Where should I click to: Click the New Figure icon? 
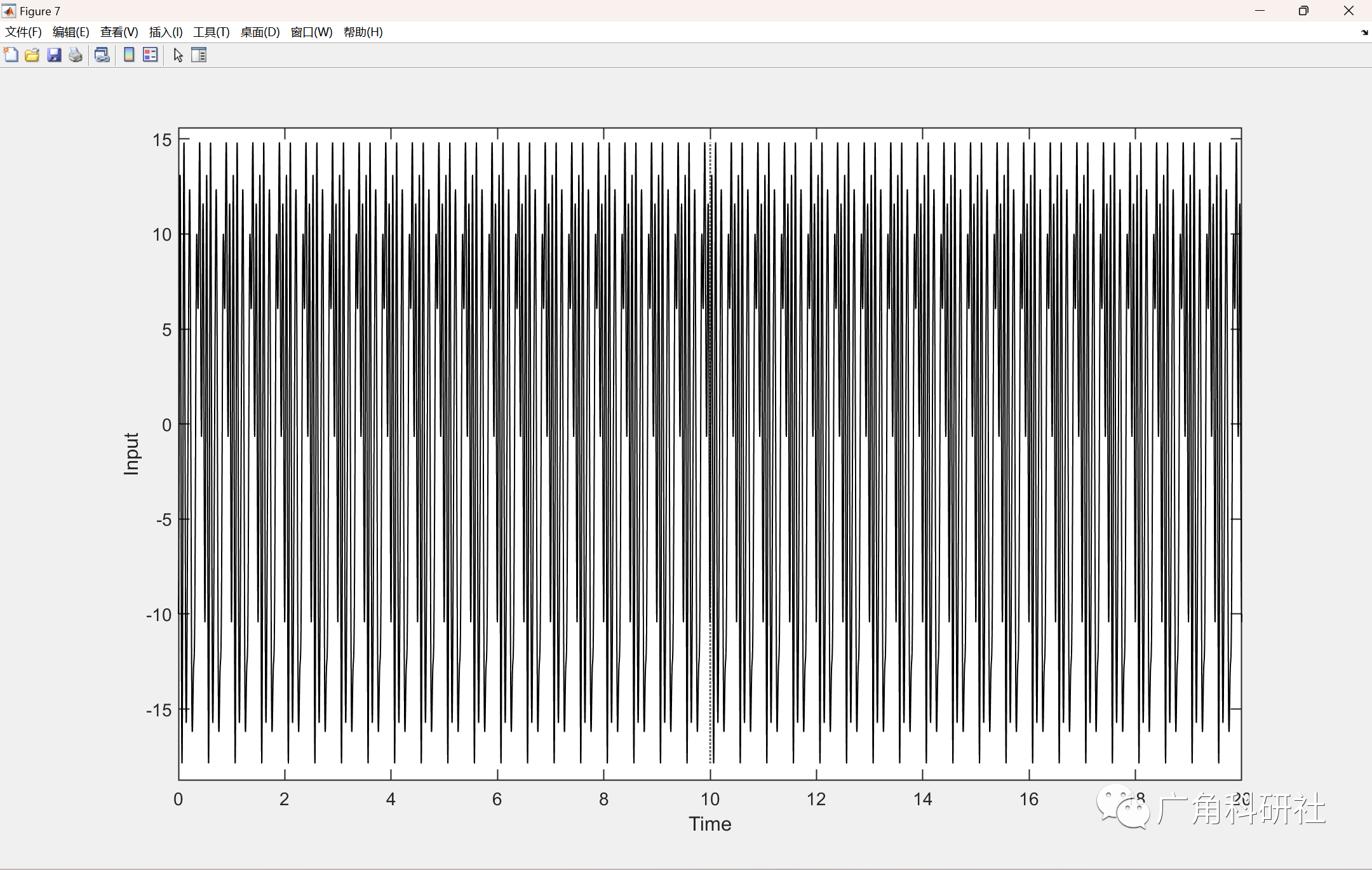tap(11, 55)
